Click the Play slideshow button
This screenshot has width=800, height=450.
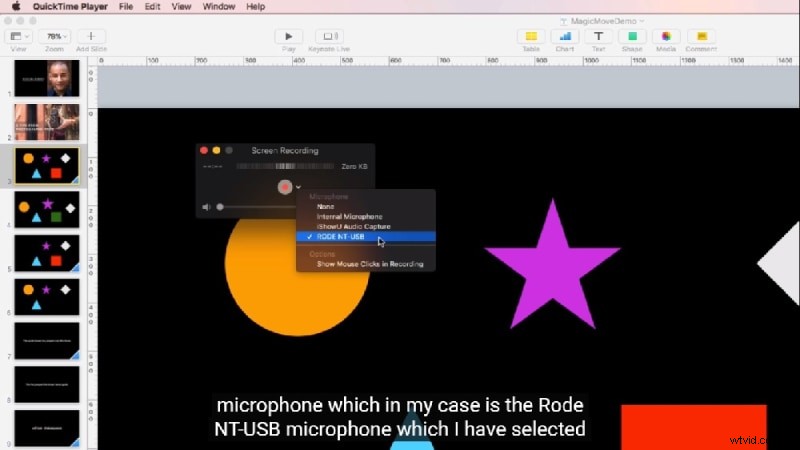(x=288, y=36)
